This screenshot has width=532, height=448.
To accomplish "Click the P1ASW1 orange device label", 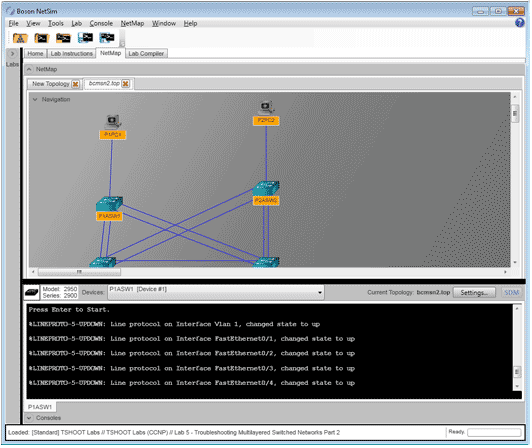I will click(109, 216).
